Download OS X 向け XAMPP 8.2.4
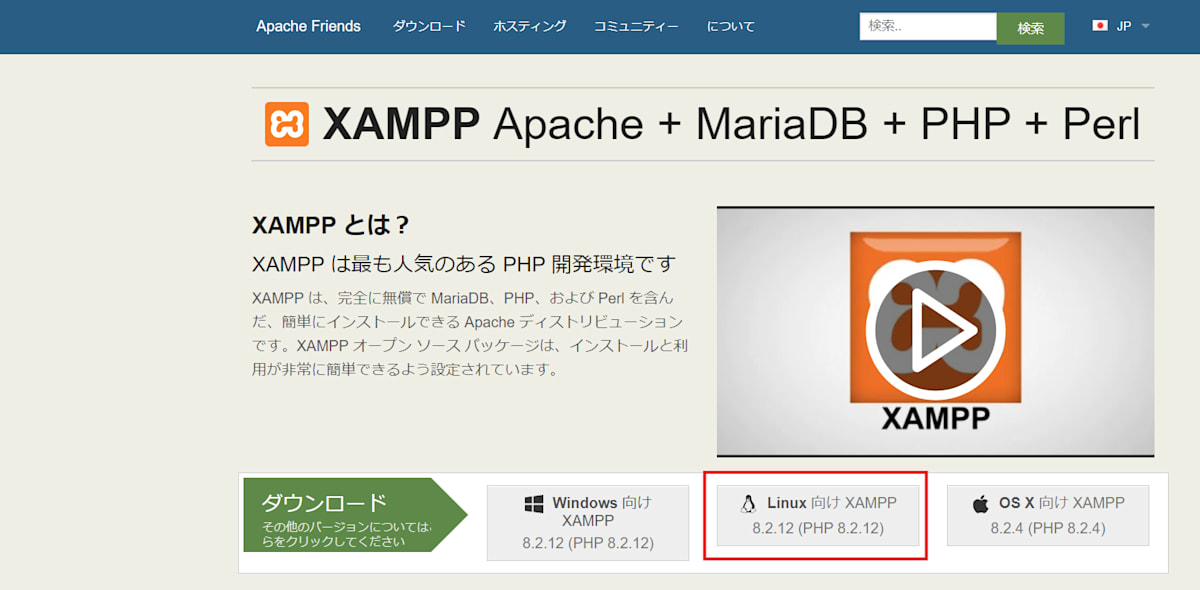 click(1048, 515)
